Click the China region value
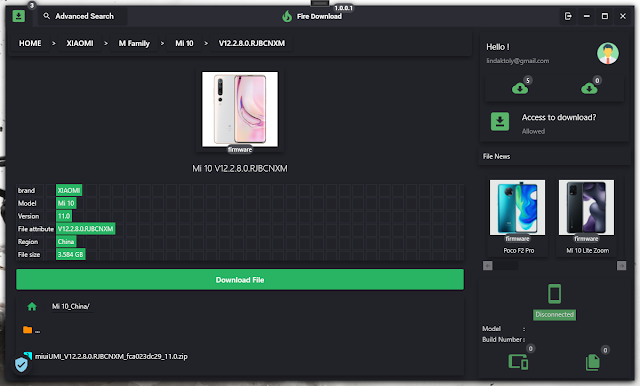This screenshot has height=386, width=640. pos(66,242)
